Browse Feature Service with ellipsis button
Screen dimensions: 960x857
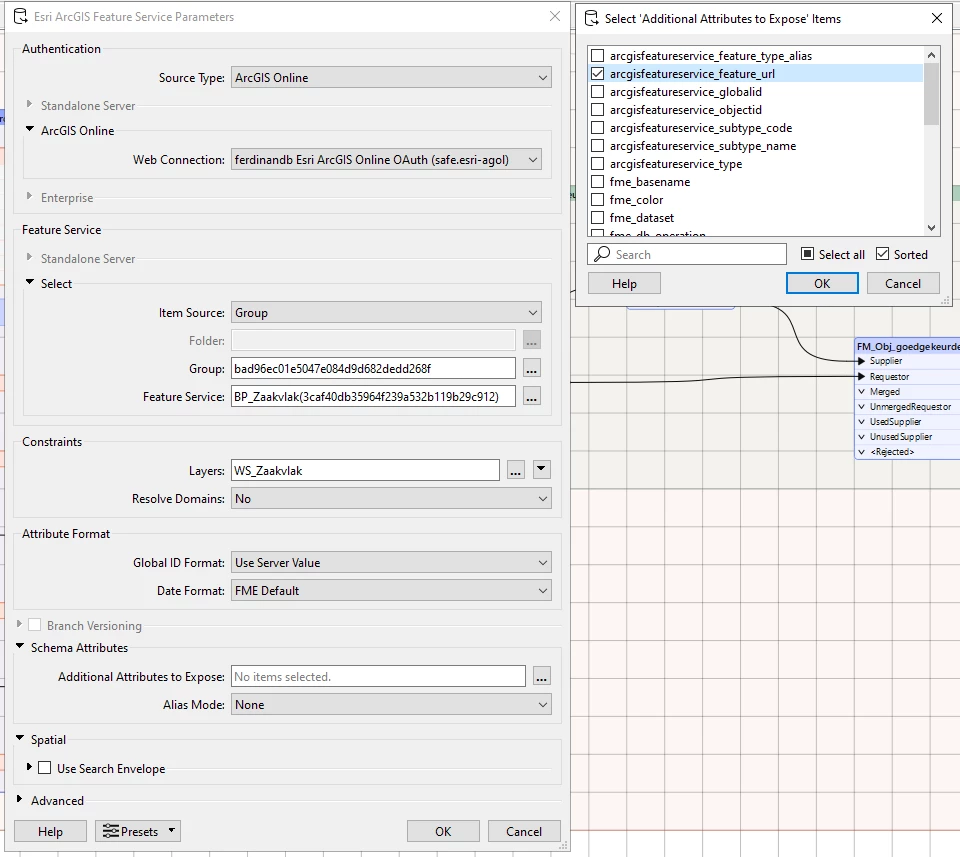[x=531, y=397]
